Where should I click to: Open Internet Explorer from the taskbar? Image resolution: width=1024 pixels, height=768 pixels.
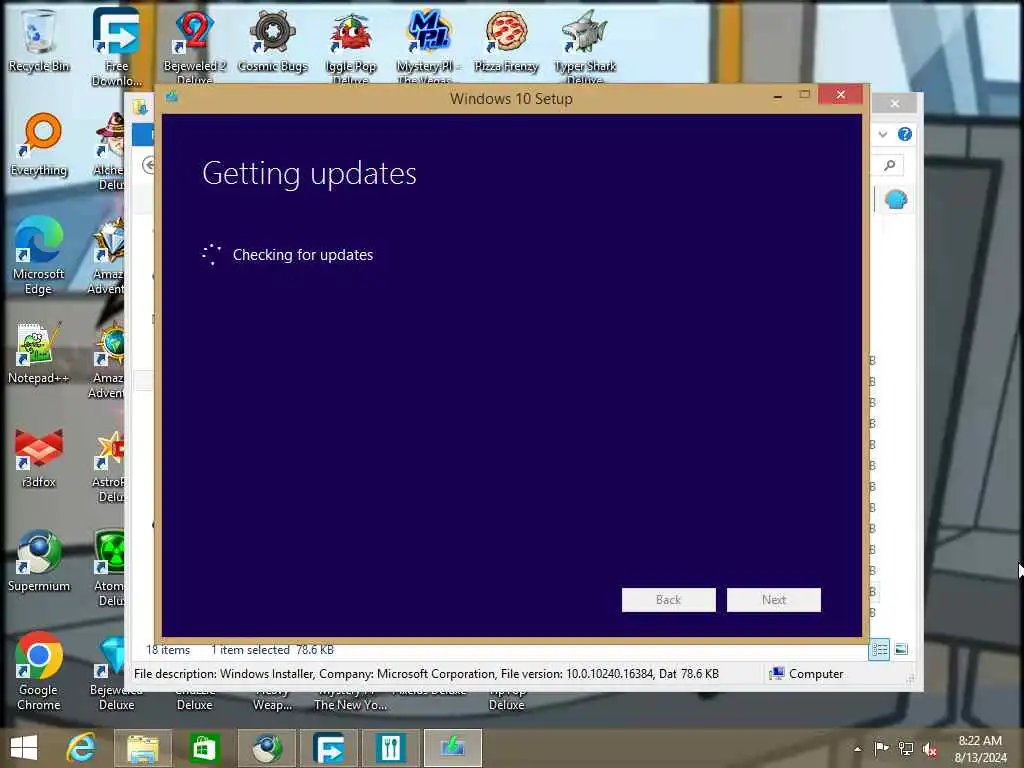[82, 748]
